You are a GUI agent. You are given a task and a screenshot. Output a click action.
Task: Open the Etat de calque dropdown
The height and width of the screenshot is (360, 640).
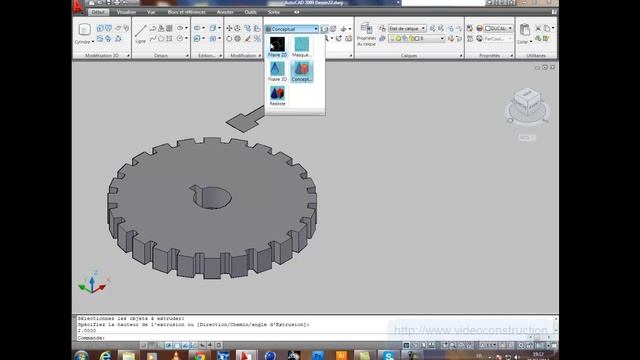click(x=407, y=29)
